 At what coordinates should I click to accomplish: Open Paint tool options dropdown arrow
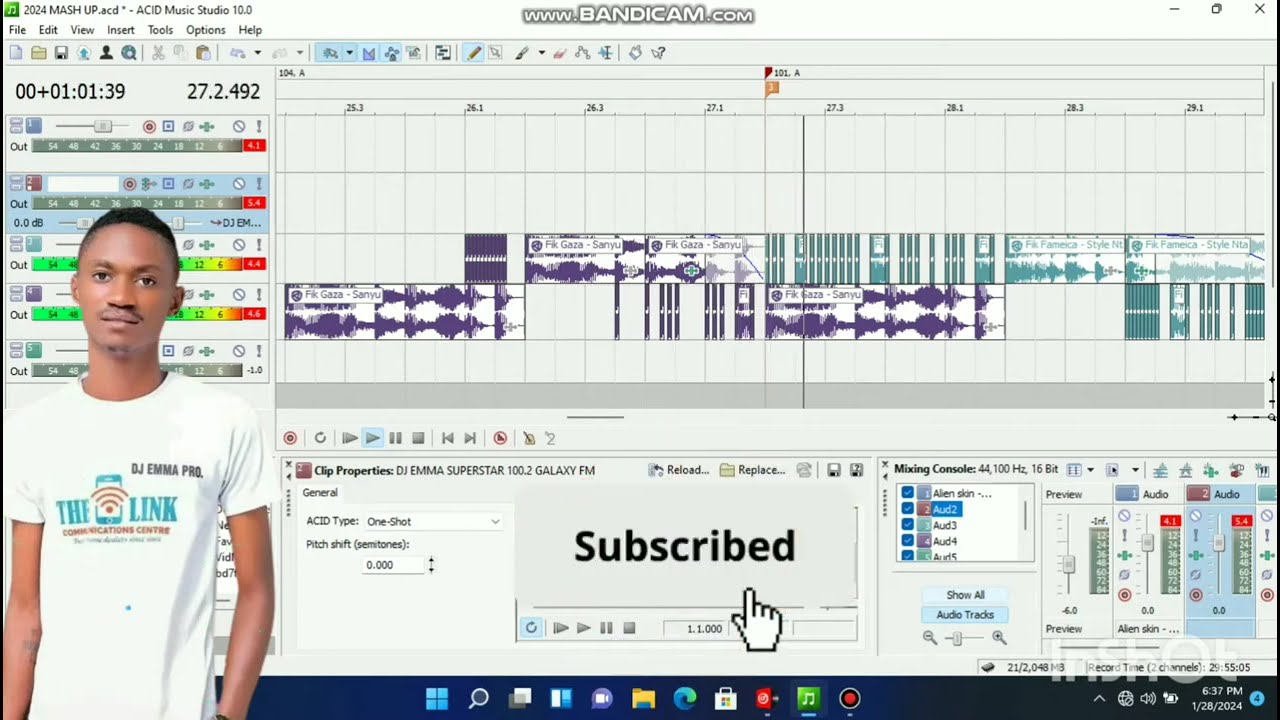(542, 53)
